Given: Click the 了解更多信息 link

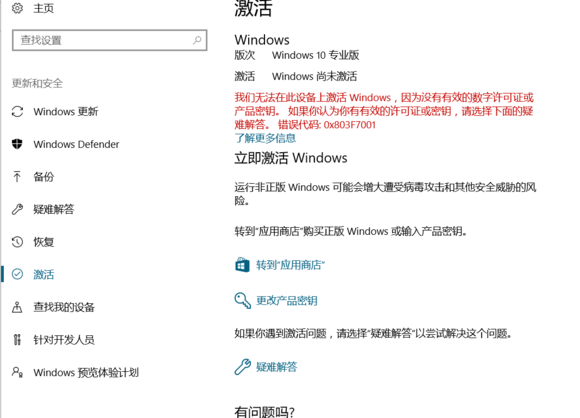Looking at the screenshot, I should [x=265, y=138].
